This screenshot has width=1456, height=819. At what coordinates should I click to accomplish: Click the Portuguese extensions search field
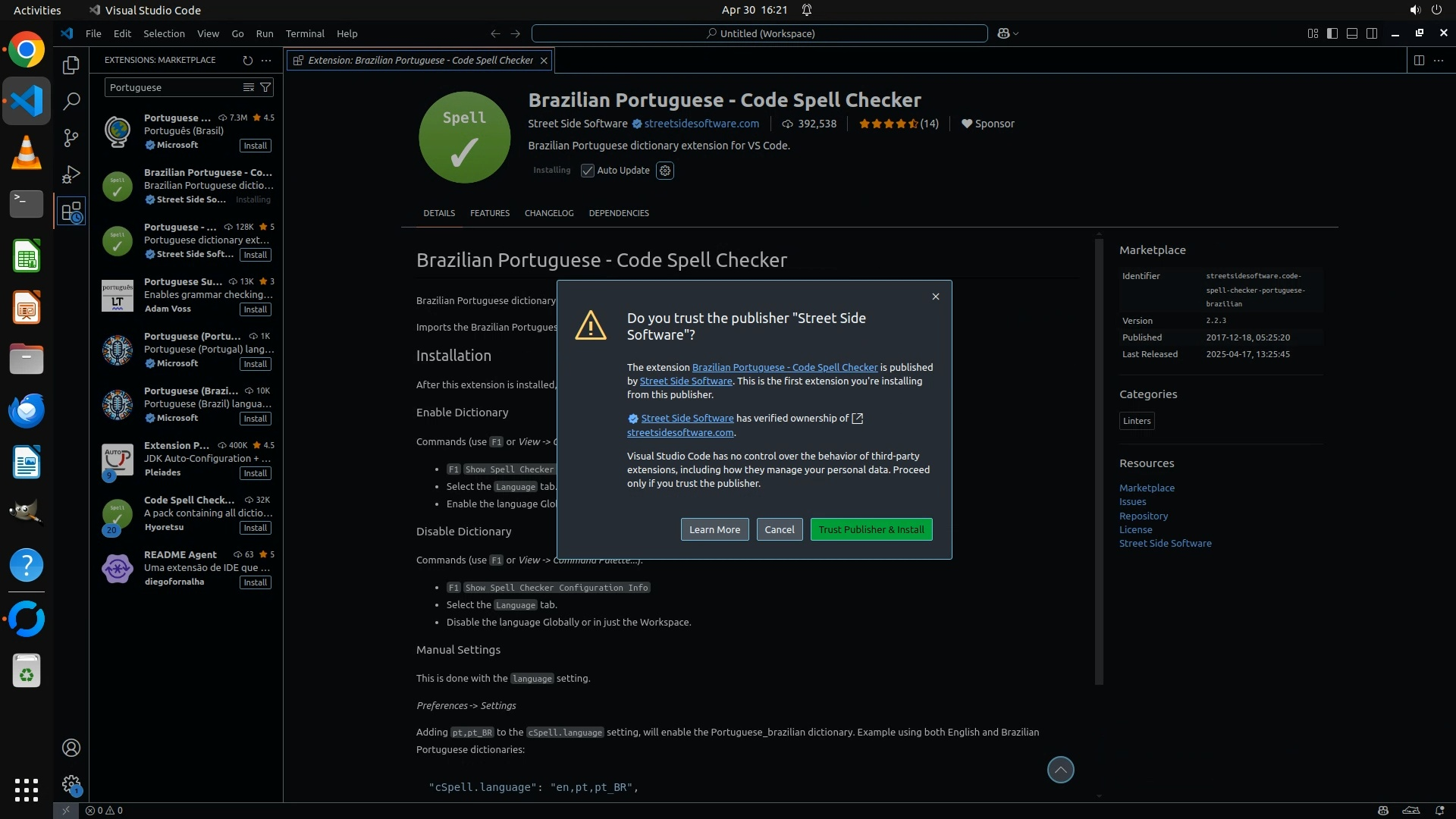pyautogui.click(x=173, y=87)
